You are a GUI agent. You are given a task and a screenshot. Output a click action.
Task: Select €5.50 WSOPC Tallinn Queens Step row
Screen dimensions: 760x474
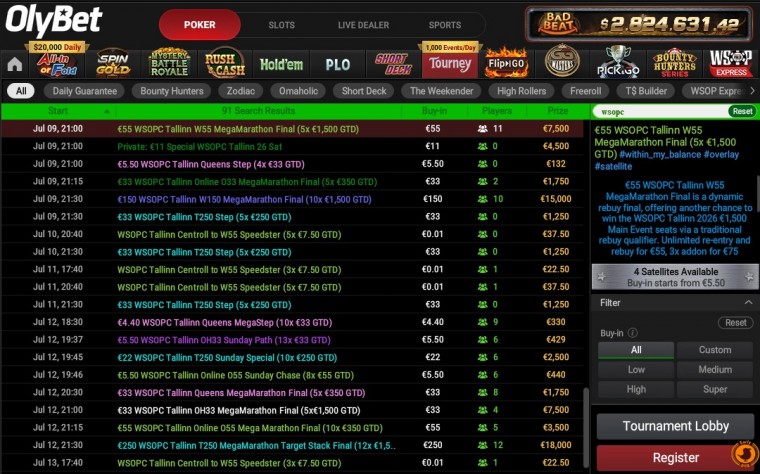(x=293, y=164)
